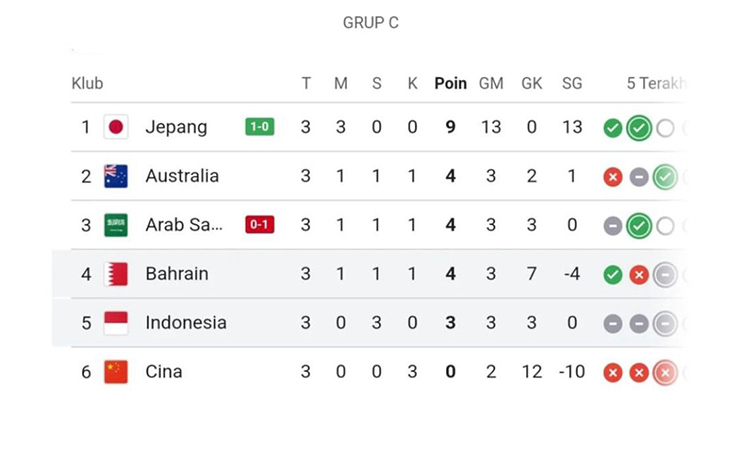Image resolution: width=740 pixels, height=452 pixels.
Task: Click Bahrain's green win form icon
Action: (613, 275)
